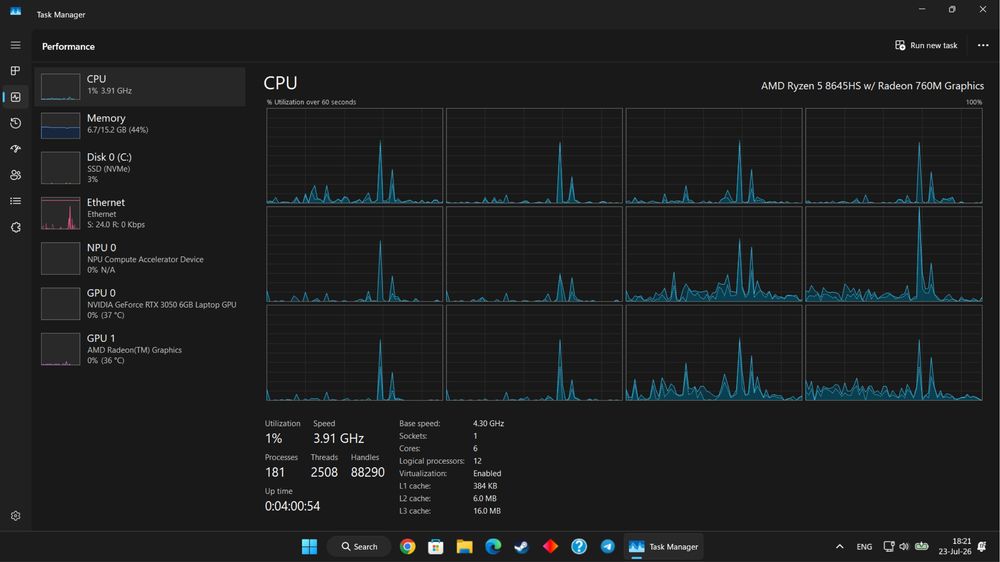Open Microsoft Store from taskbar
Screen dimensions: 1000x562
pyautogui.click(x=436, y=547)
